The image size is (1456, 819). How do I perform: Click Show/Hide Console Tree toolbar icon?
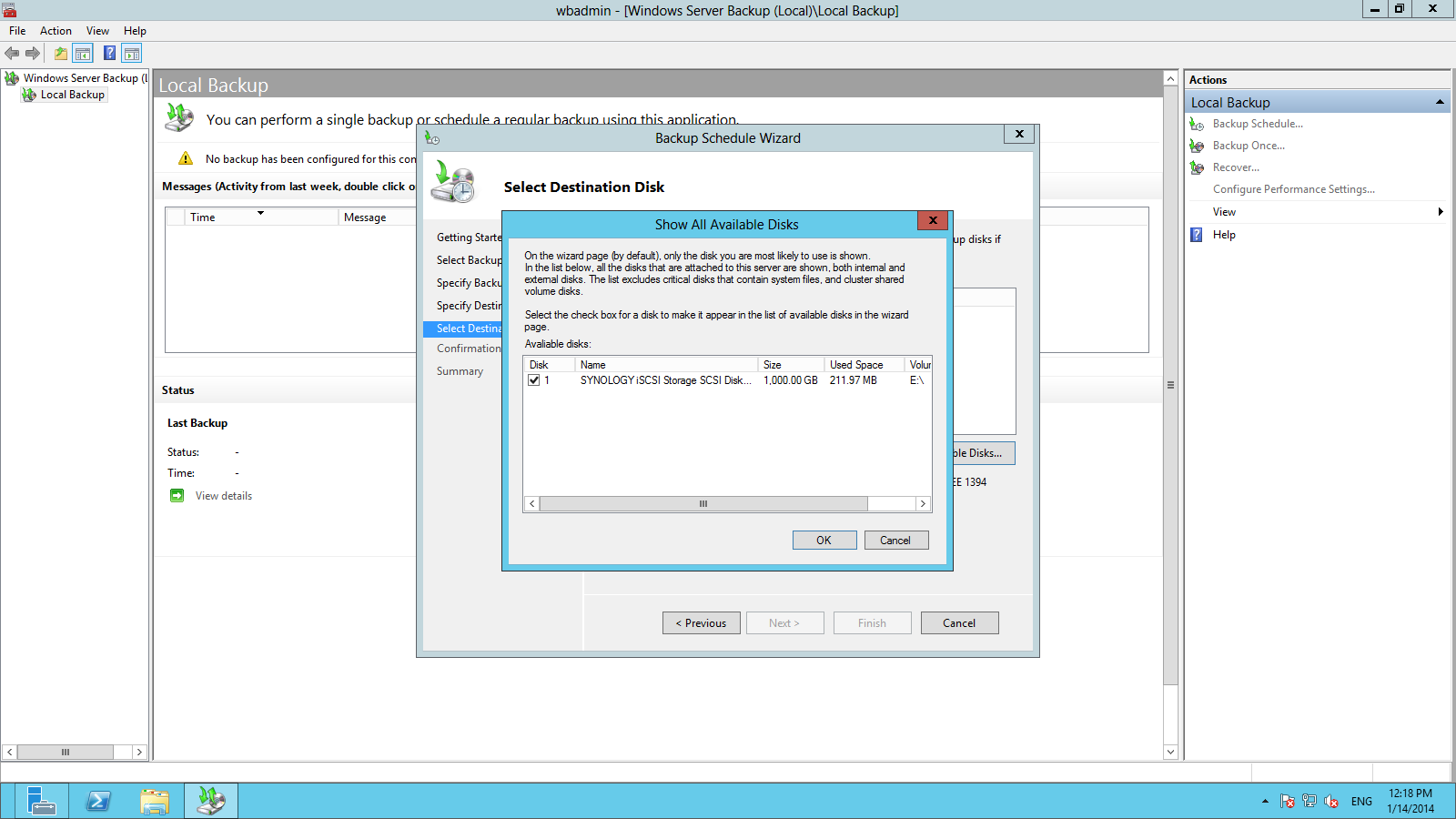83,54
